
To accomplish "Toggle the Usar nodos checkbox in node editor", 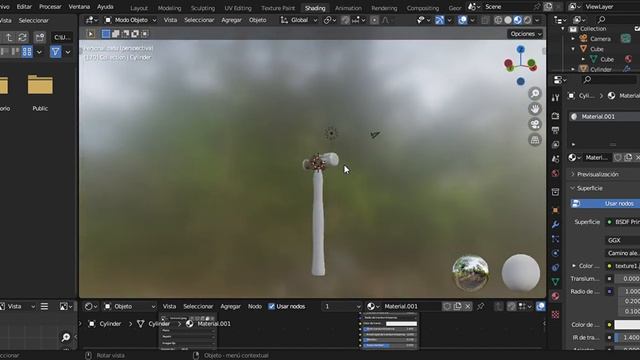I will [x=271, y=306].
